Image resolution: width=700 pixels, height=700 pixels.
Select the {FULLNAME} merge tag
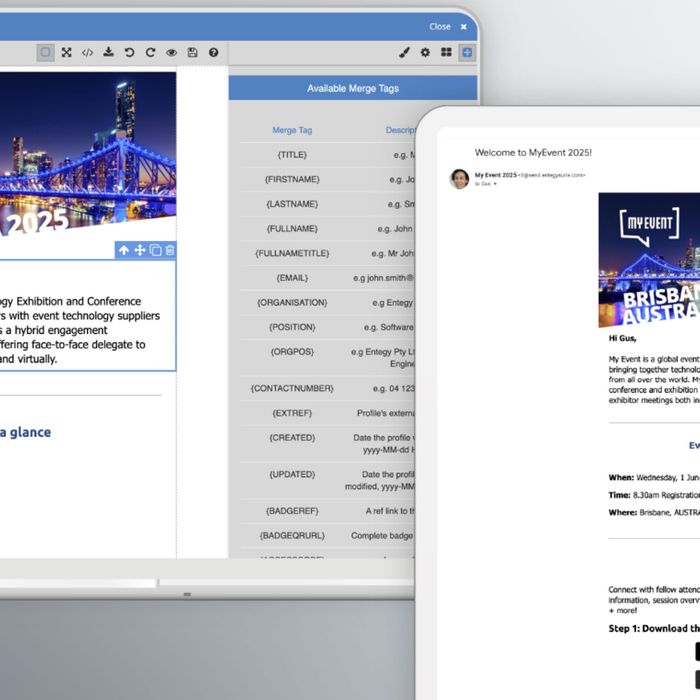point(292,229)
